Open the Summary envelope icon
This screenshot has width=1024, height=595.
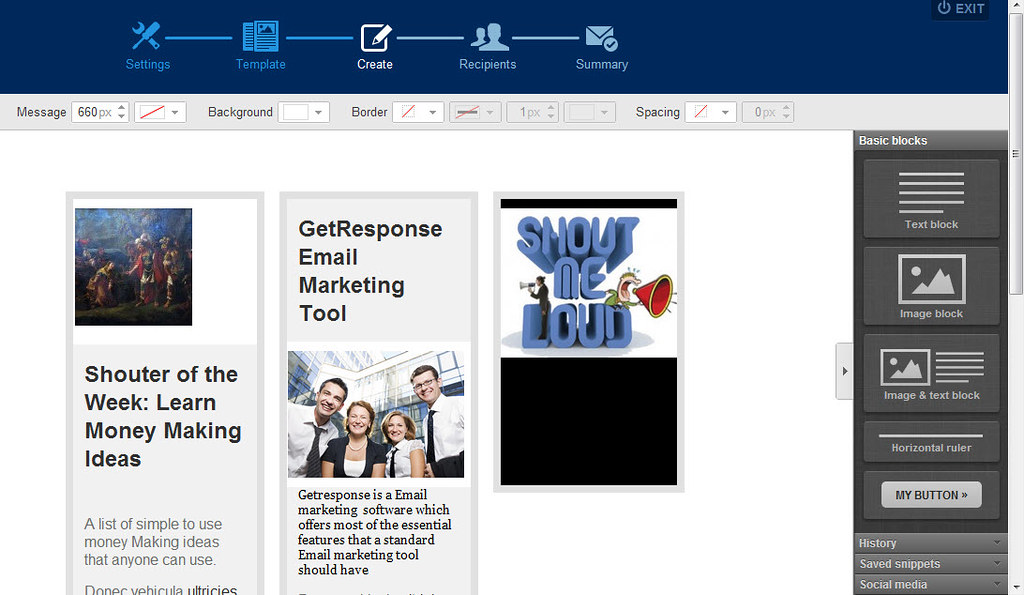pos(601,38)
